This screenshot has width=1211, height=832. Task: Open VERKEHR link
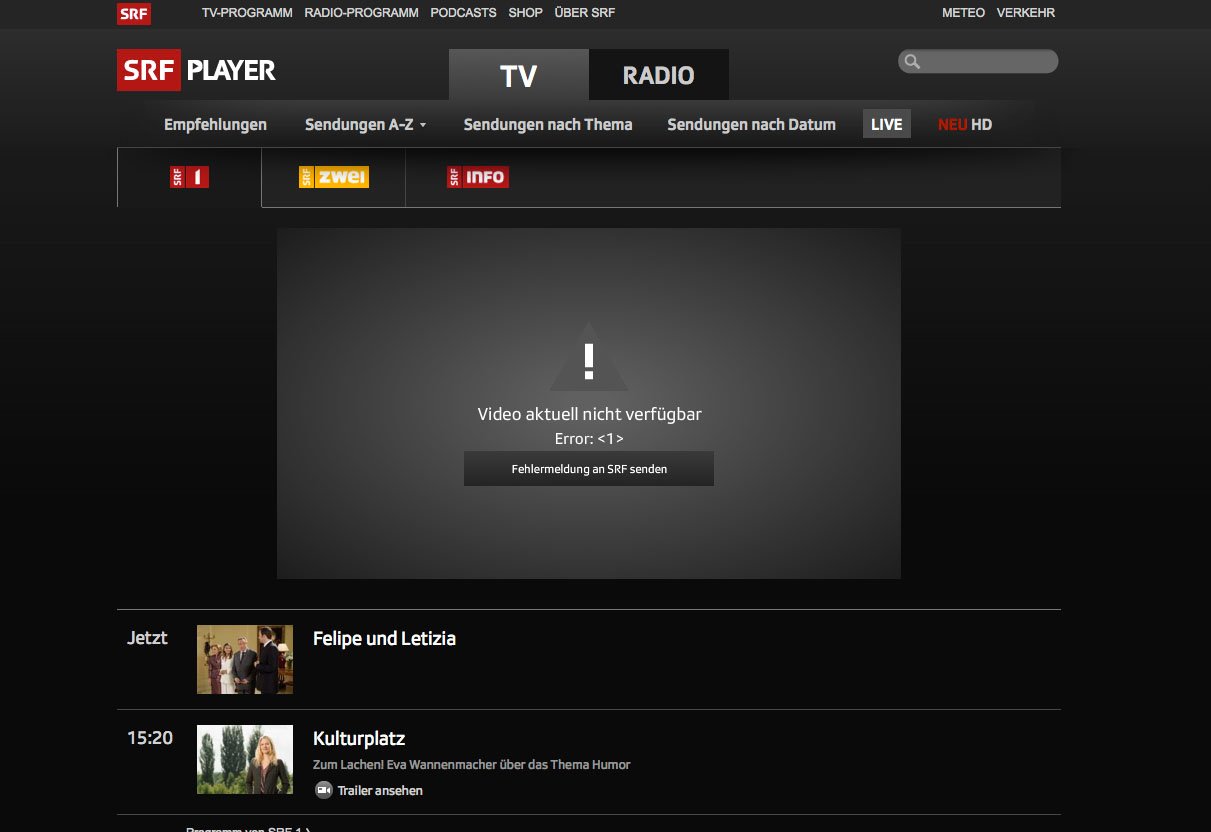[1026, 13]
